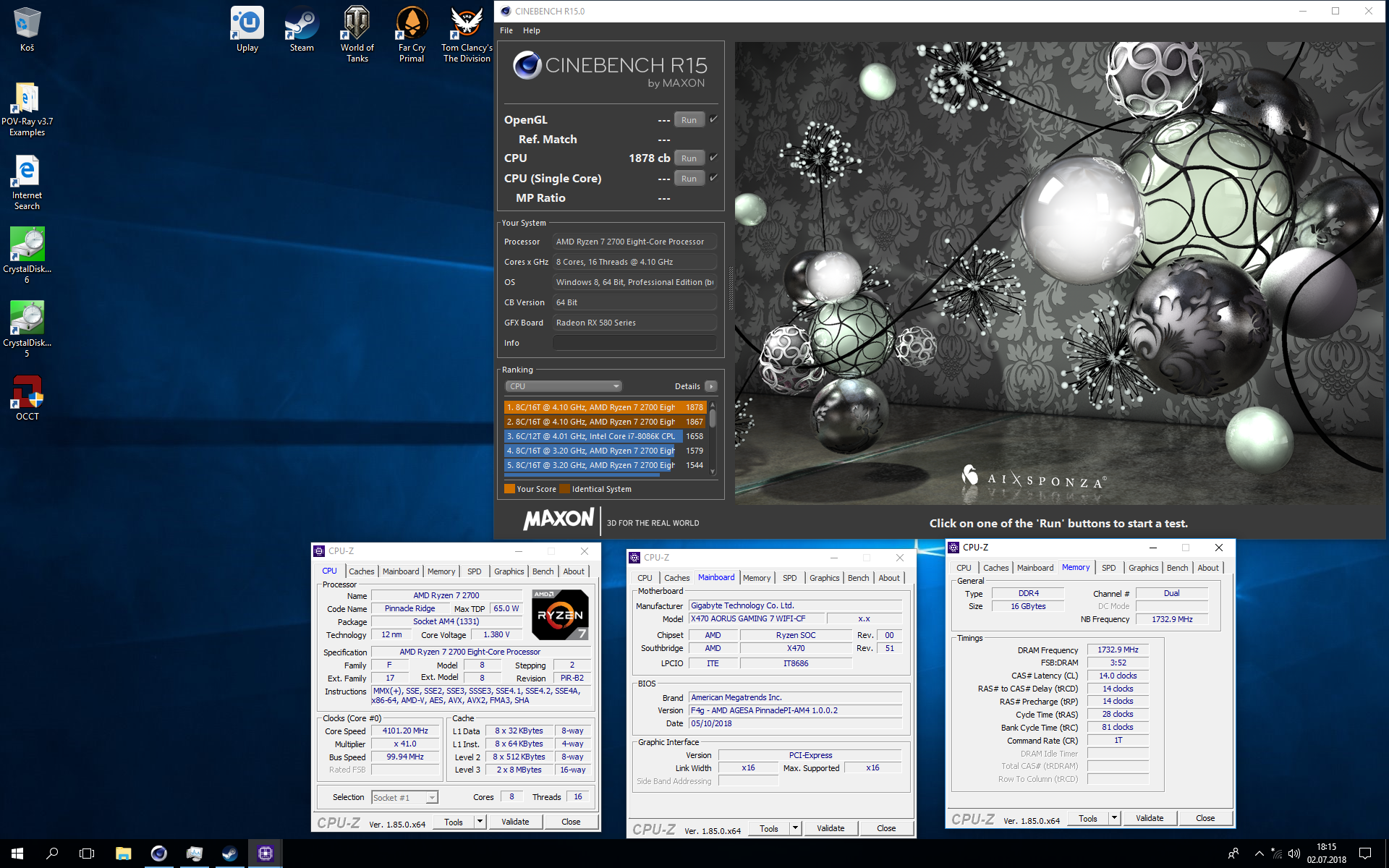
Task: Click the taskbar clock showing 18:15
Action: point(1326,854)
